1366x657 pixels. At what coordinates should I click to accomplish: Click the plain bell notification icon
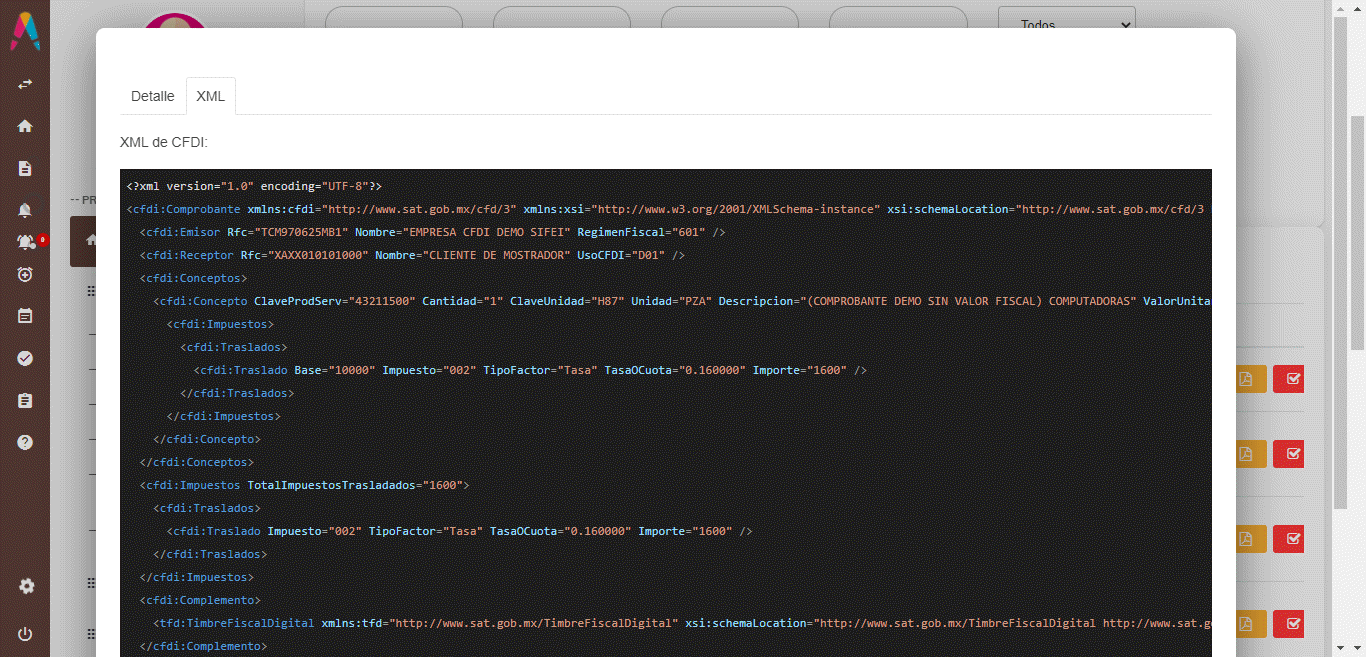tap(25, 210)
